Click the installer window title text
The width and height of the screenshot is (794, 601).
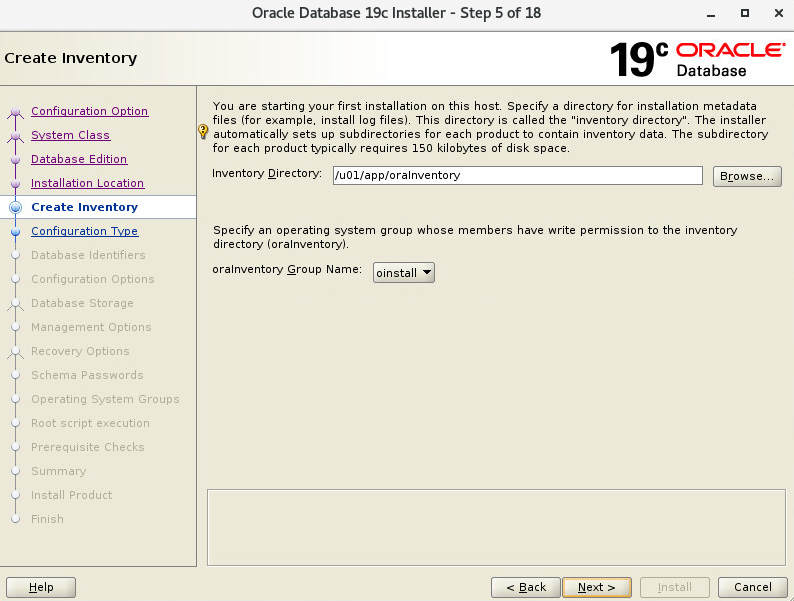point(396,13)
